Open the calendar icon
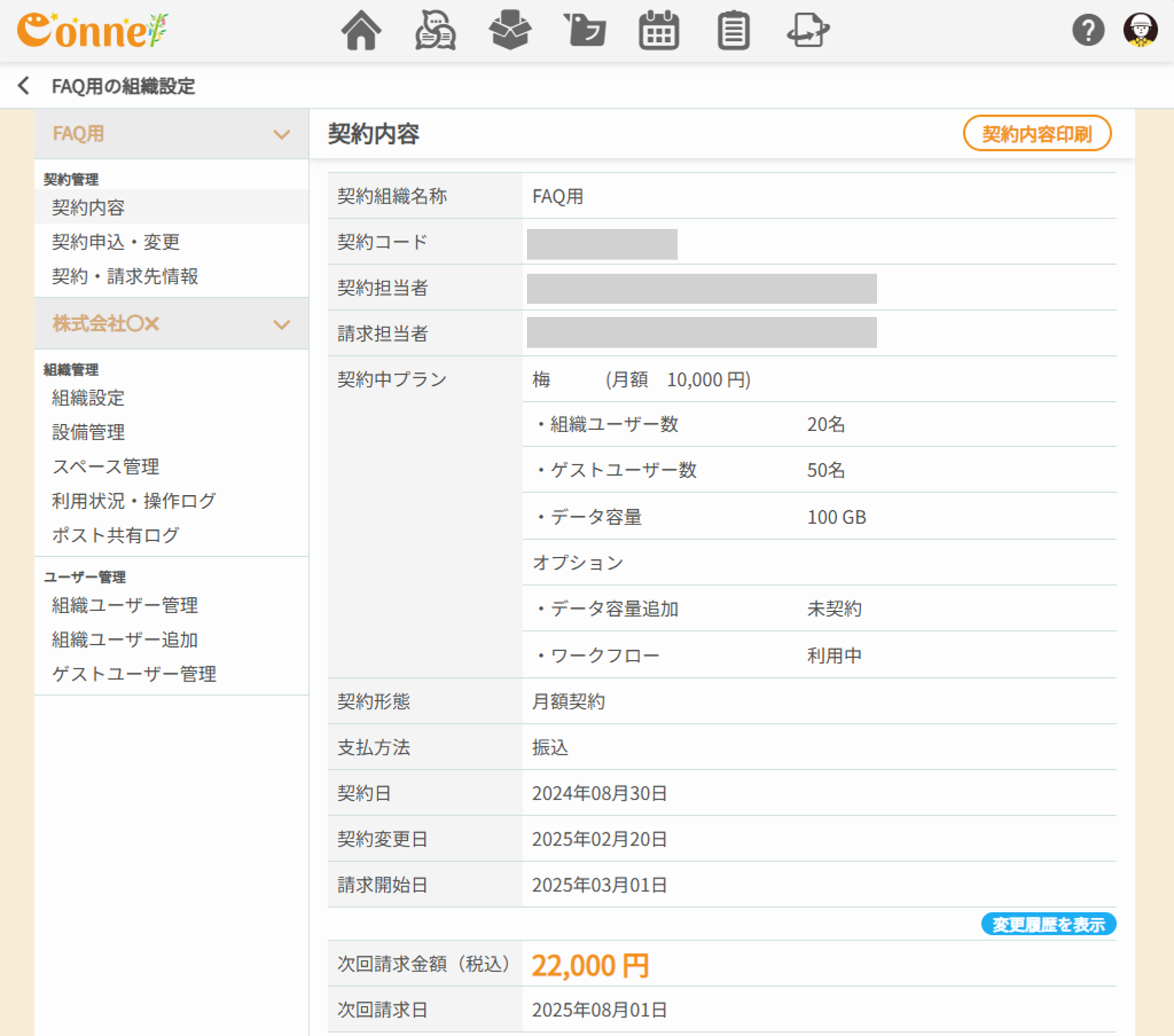 (659, 31)
